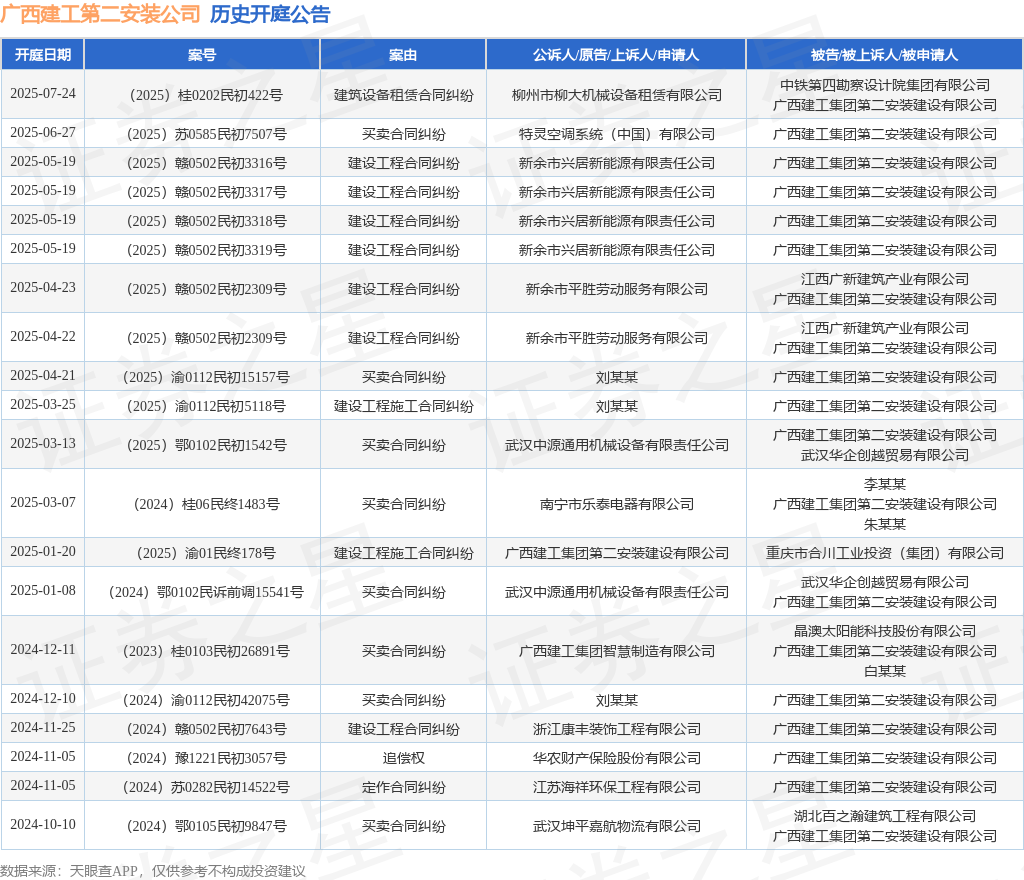Click plaintiff 特灵空调系统（中国）有限公司
The width and height of the screenshot is (1024, 880).
click(x=616, y=134)
